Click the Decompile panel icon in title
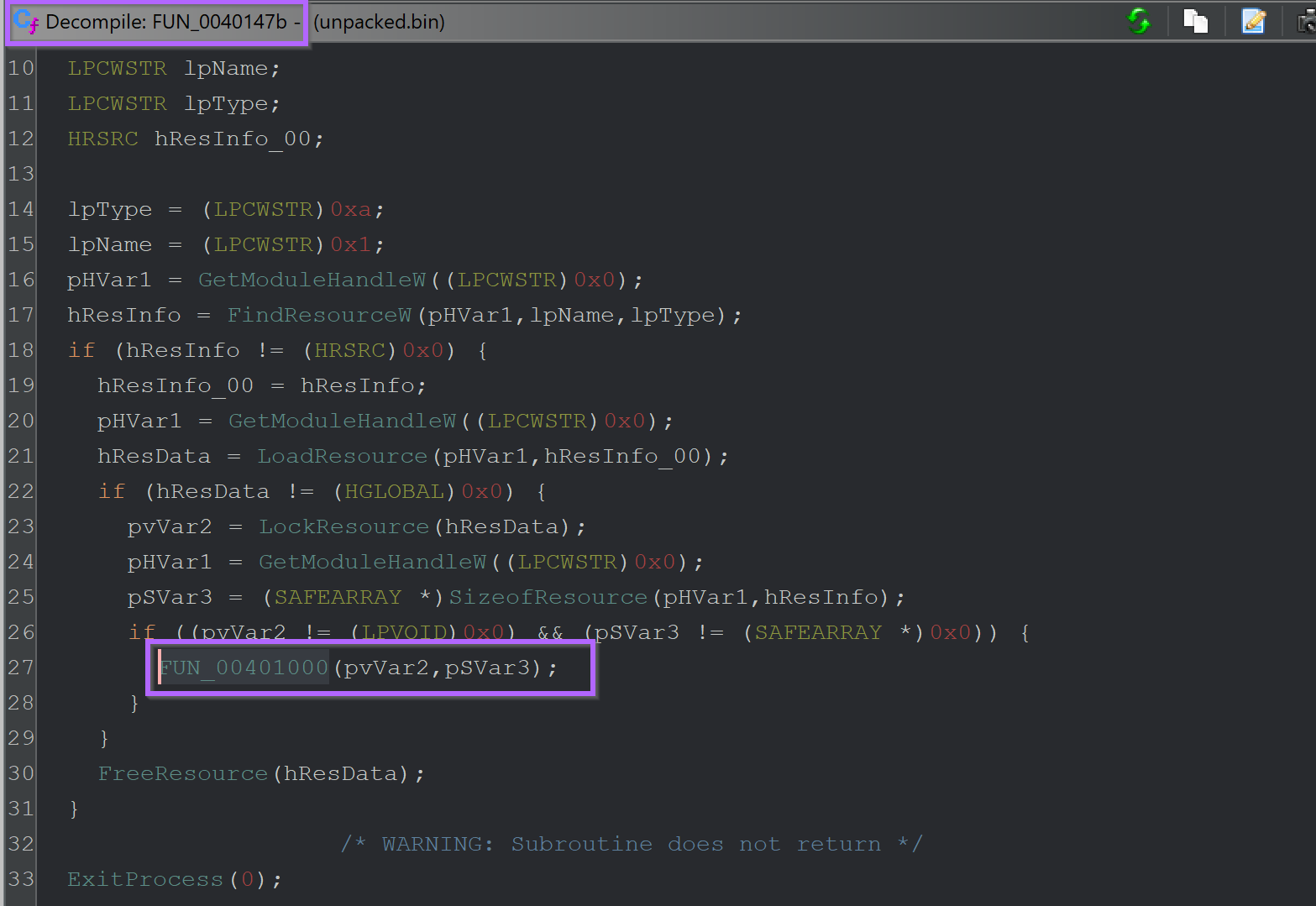The image size is (1316, 906). (26, 22)
